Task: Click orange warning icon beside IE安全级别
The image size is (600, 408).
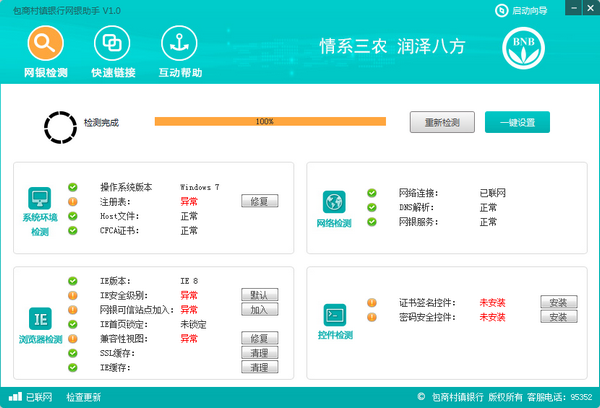Action: tap(73, 295)
